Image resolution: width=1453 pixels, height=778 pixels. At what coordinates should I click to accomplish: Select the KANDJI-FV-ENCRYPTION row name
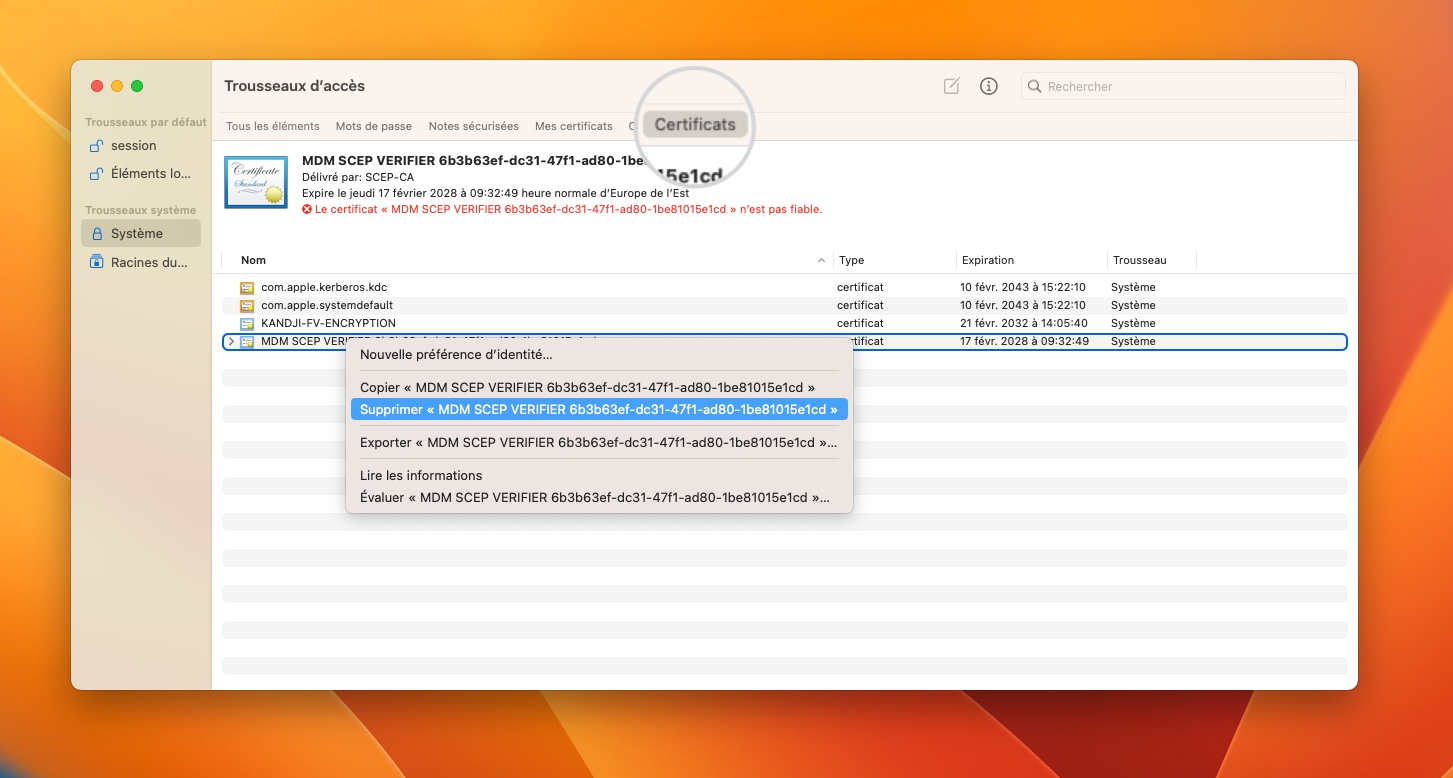328,324
